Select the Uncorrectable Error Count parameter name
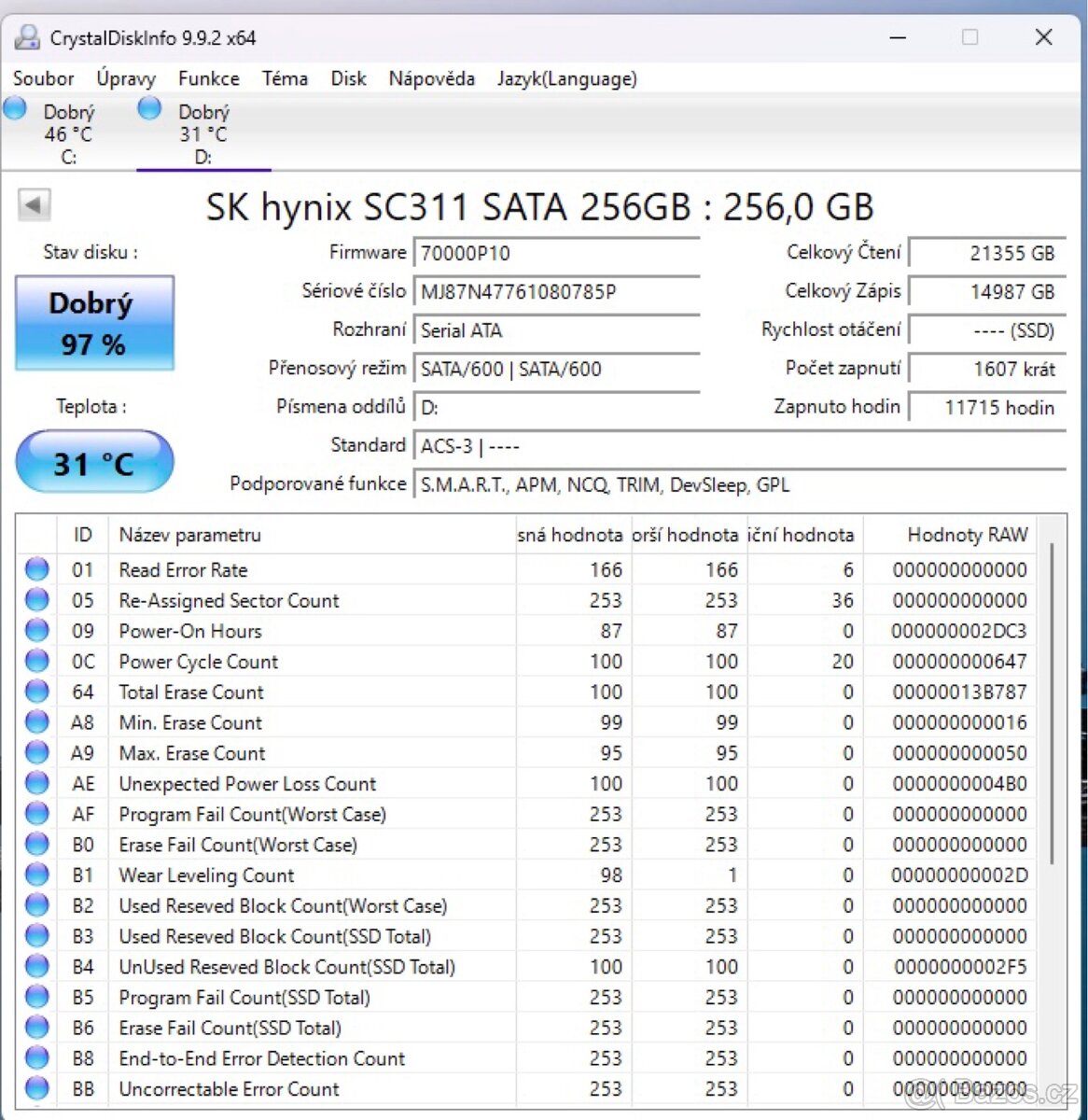Image resolution: width=1088 pixels, height=1120 pixels. [229, 1089]
